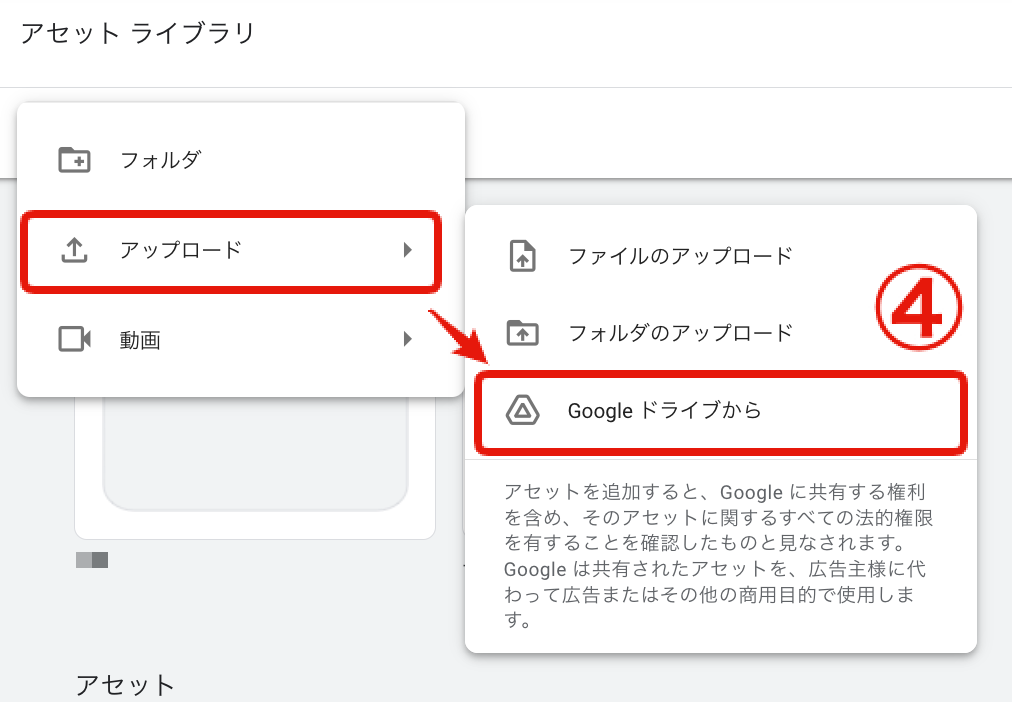The width and height of the screenshot is (1012, 702).
Task: Select the empty asset thumbnail card
Action: [x=255, y=470]
